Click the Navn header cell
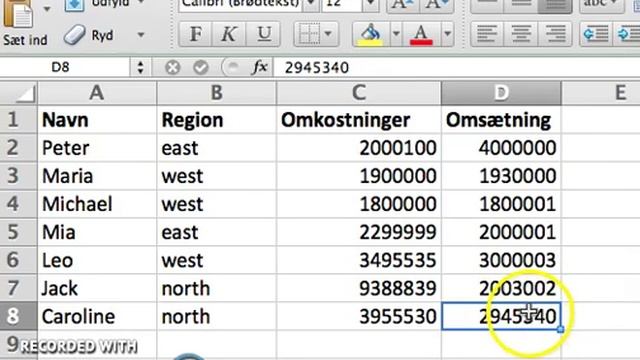The image size is (640, 360). tap(97, 120)
